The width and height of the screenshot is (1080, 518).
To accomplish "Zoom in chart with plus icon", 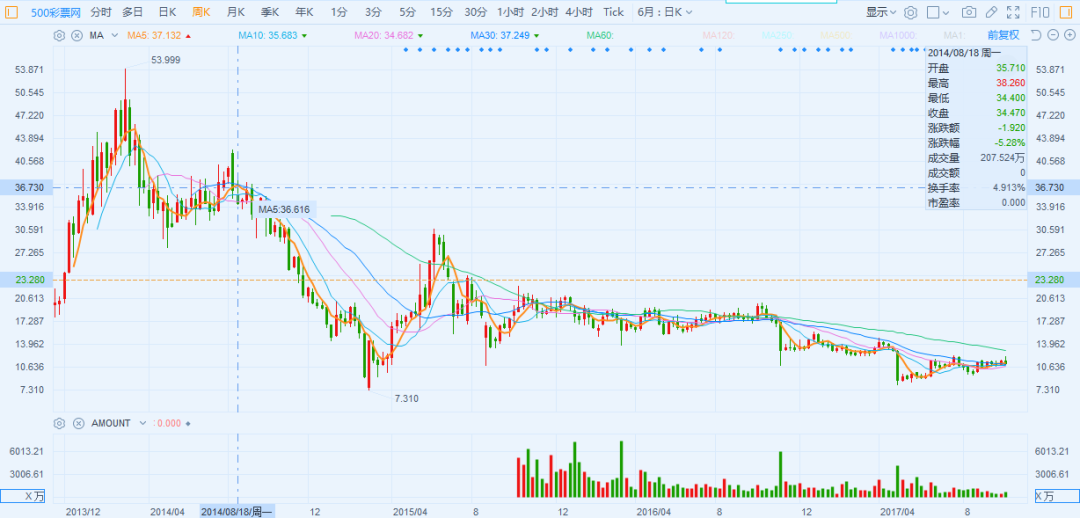I will pos(1068,35).
